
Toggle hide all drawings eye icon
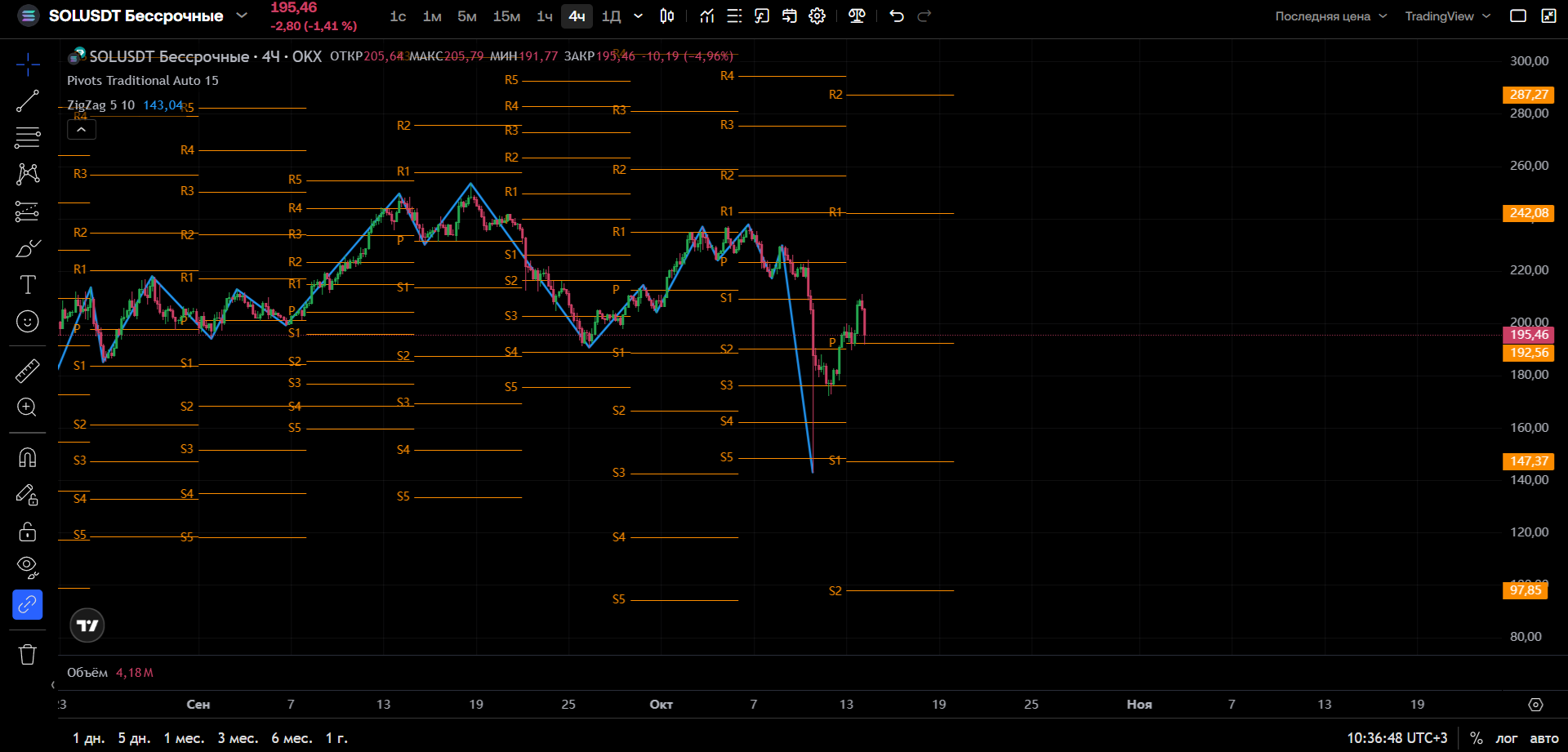28,567
